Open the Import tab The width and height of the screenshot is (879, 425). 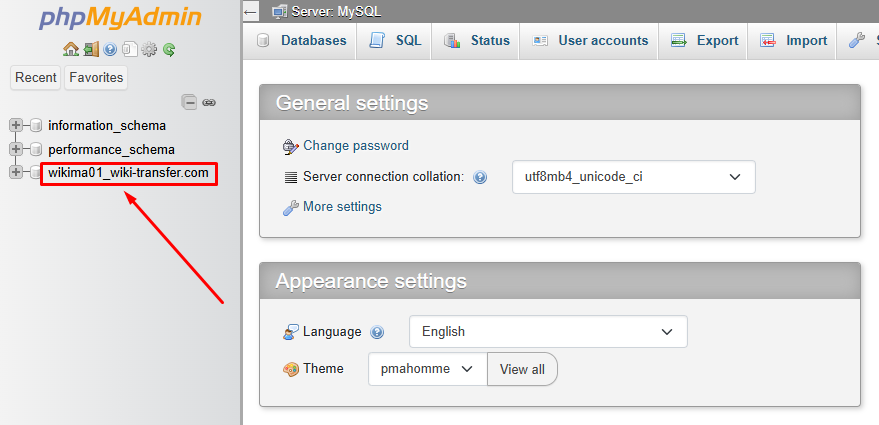click(x=792, y=40)
